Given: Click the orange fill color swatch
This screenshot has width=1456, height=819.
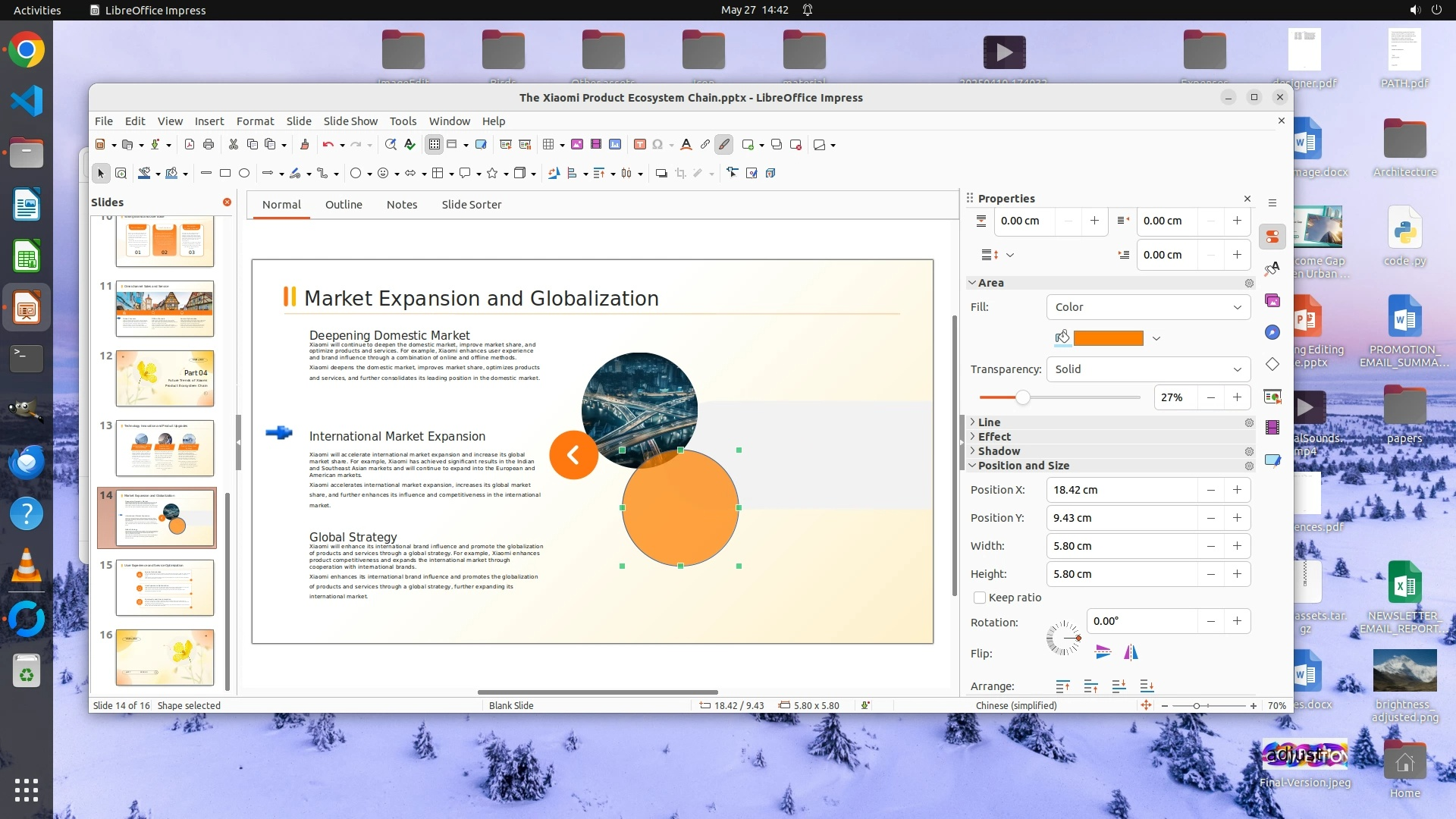Looking at the screenshot, I should point(1108,338).
